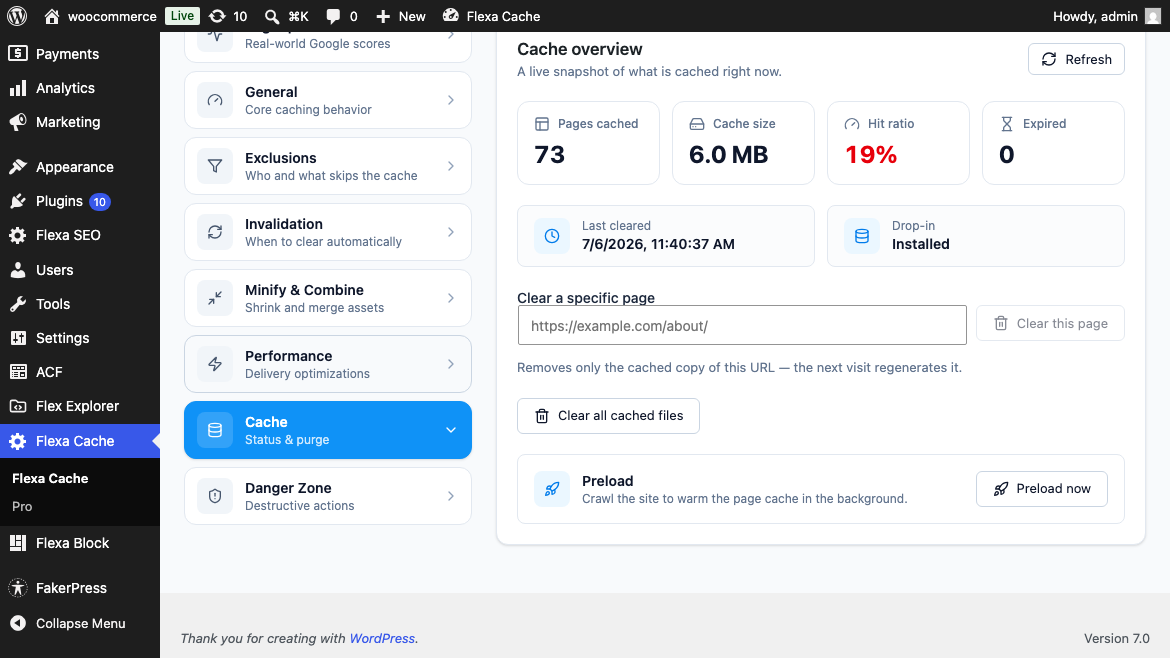Click the Clear this page button
Screen dimensions: 1170x658
click(x=1050, y=323)
